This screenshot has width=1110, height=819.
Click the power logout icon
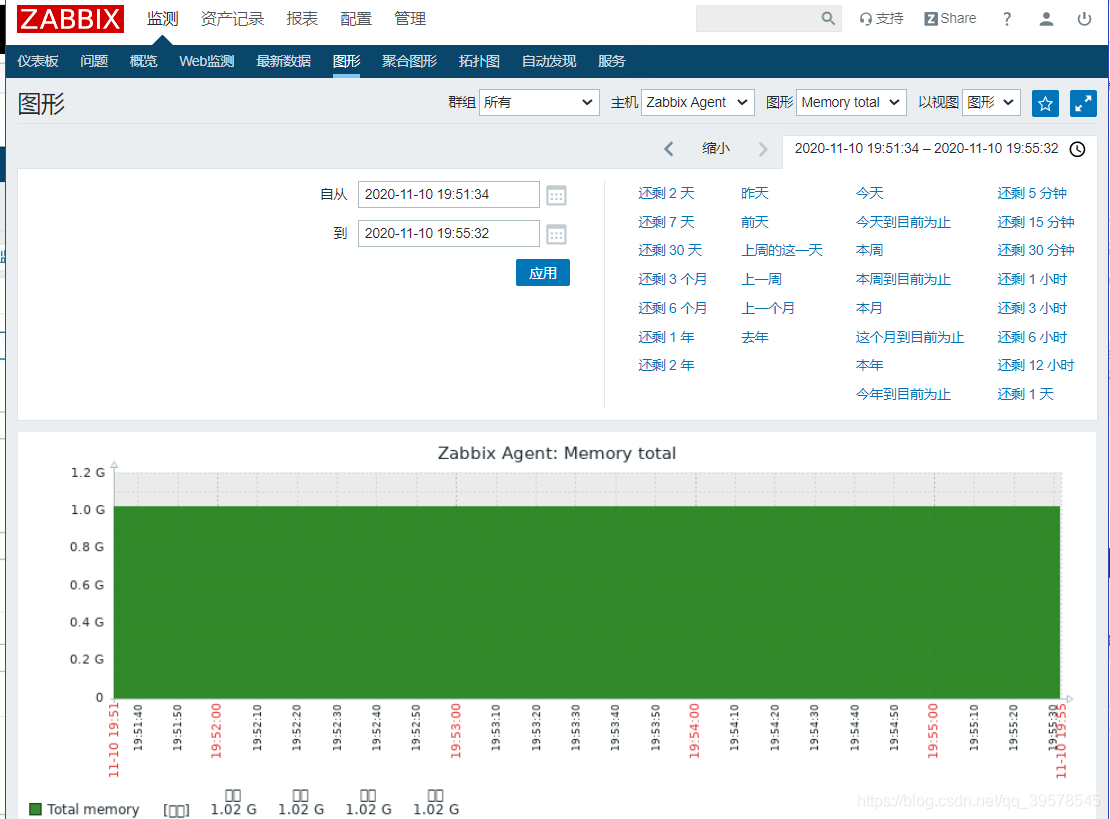pyautogui.click(x=1084, y=19)
